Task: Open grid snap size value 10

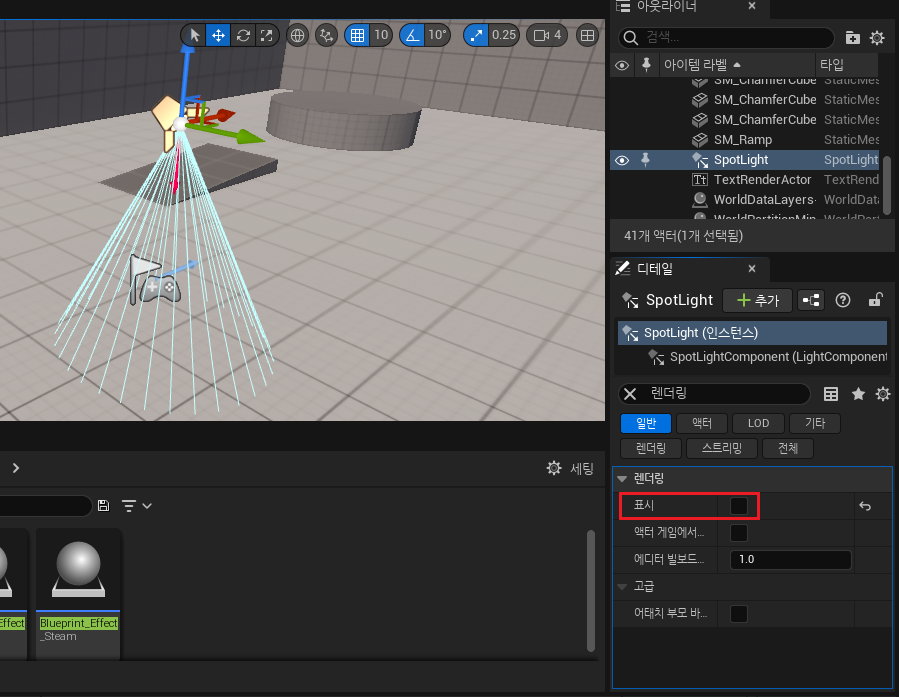Action: (381, 36)
